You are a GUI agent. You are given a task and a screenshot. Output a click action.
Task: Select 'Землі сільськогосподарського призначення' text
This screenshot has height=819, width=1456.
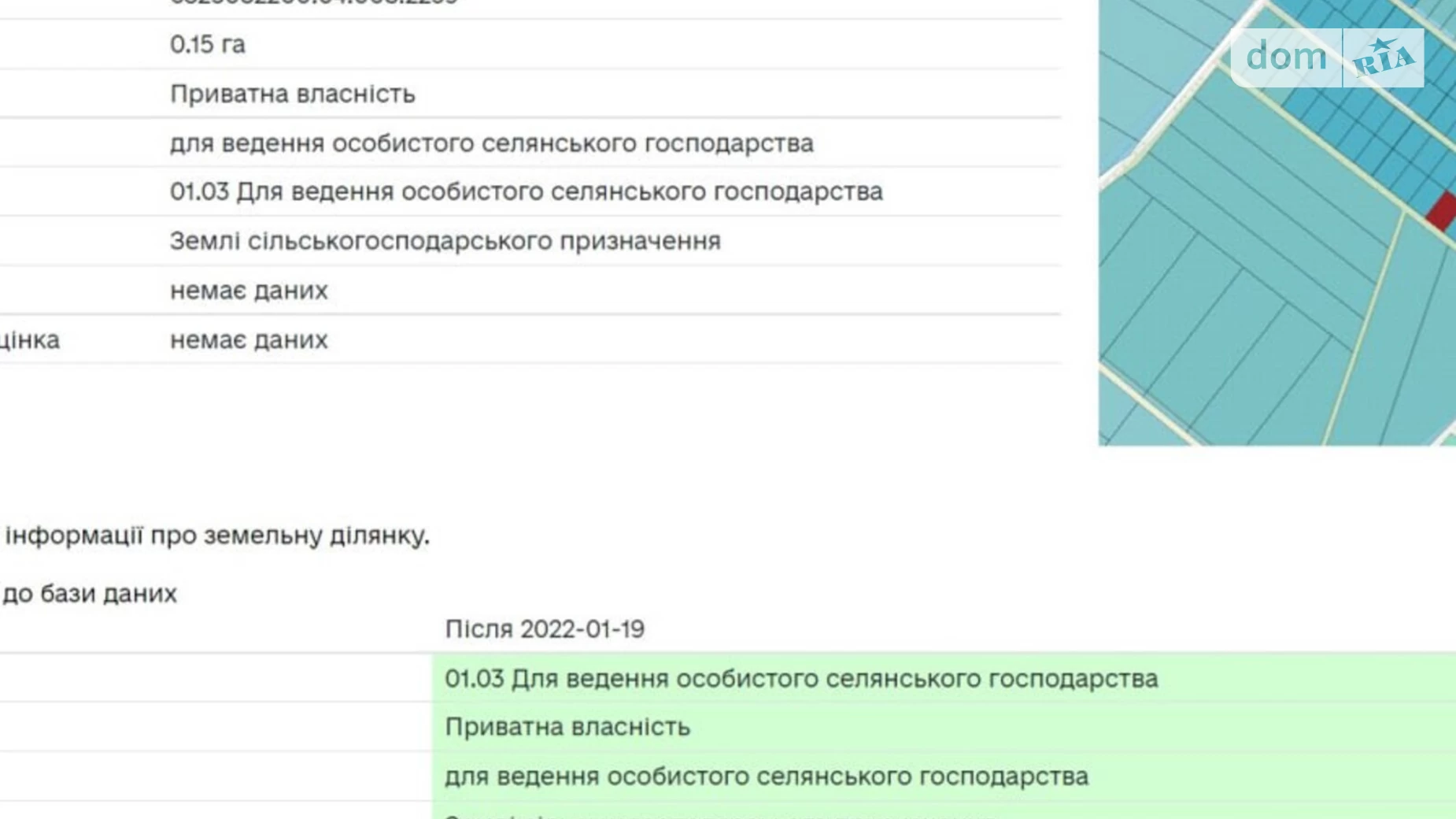445,241
